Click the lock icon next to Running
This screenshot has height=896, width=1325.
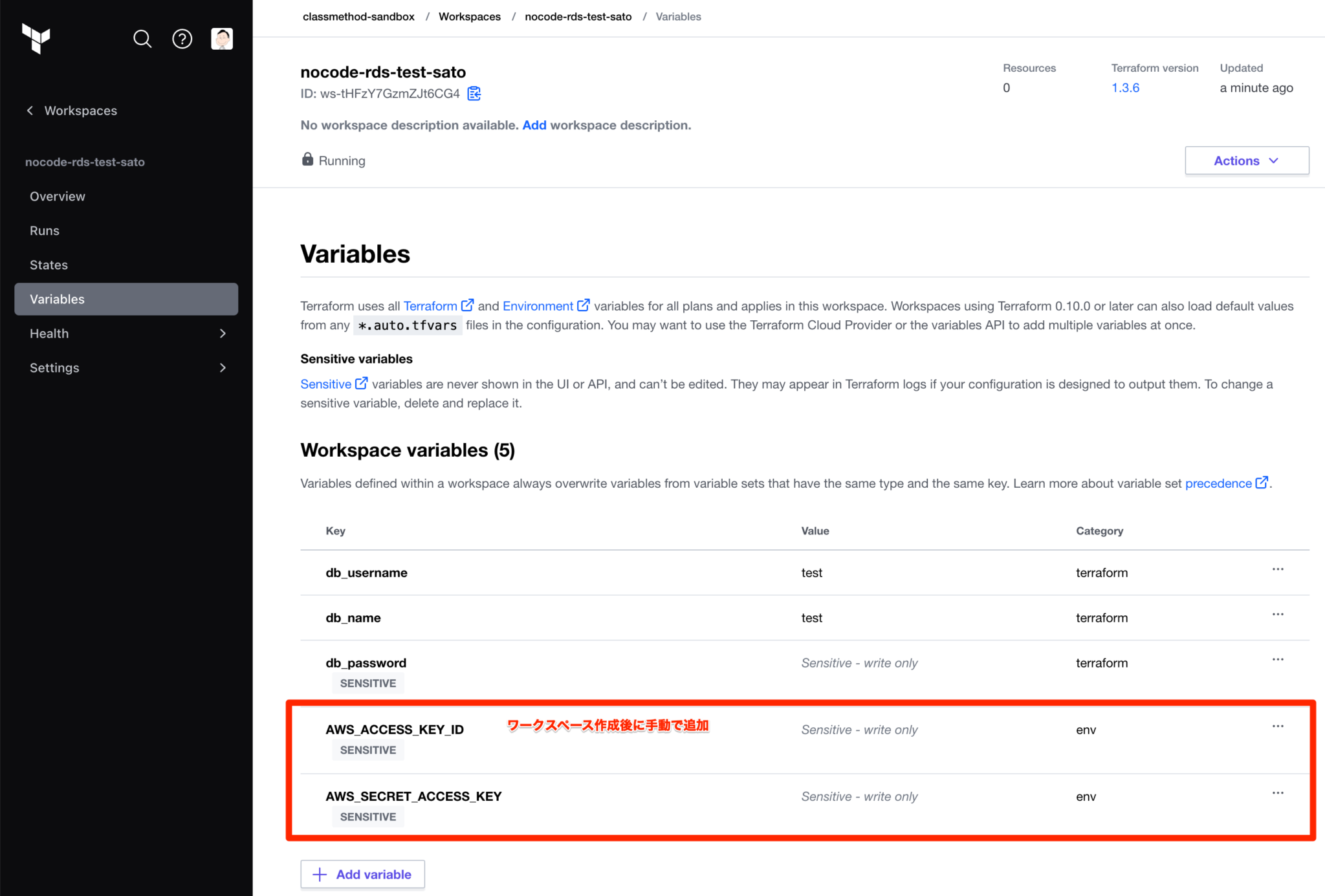[x=307, y=159]
